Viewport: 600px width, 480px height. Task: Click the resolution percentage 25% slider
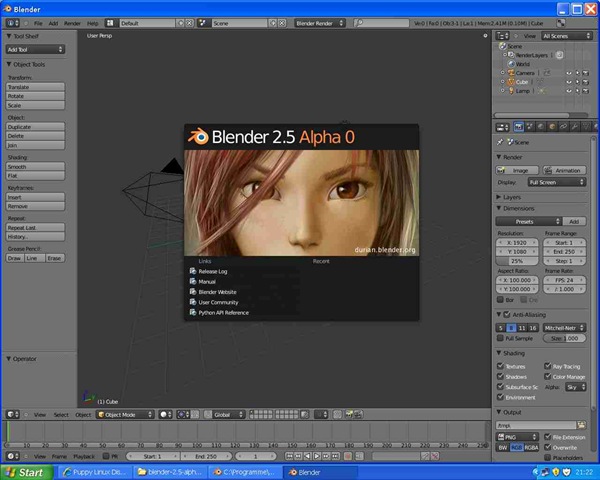(x=517, y=260)
